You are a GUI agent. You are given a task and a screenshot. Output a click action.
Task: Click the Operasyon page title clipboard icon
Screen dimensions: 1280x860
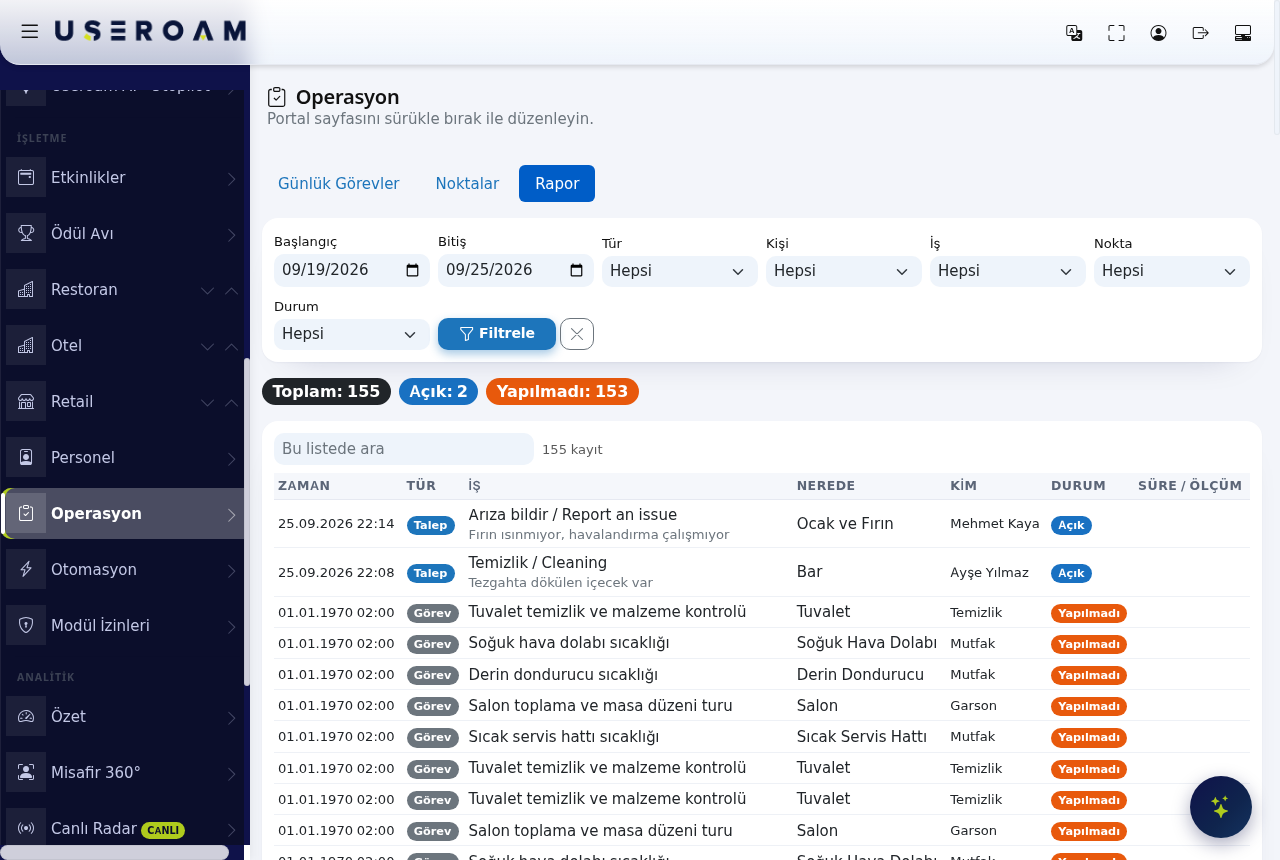277,97
